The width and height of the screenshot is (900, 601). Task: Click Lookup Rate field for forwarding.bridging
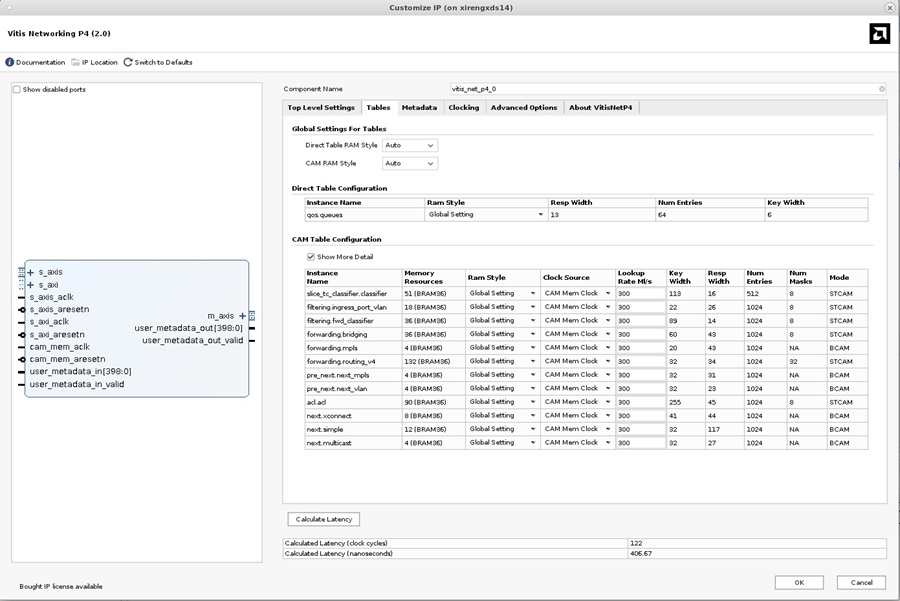[x=640, y=334]
